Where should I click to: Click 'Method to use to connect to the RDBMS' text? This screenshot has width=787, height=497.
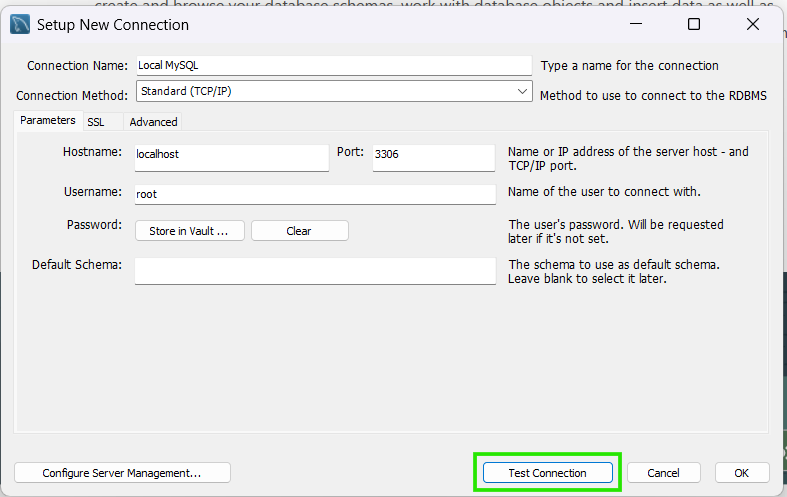point(653,95)
